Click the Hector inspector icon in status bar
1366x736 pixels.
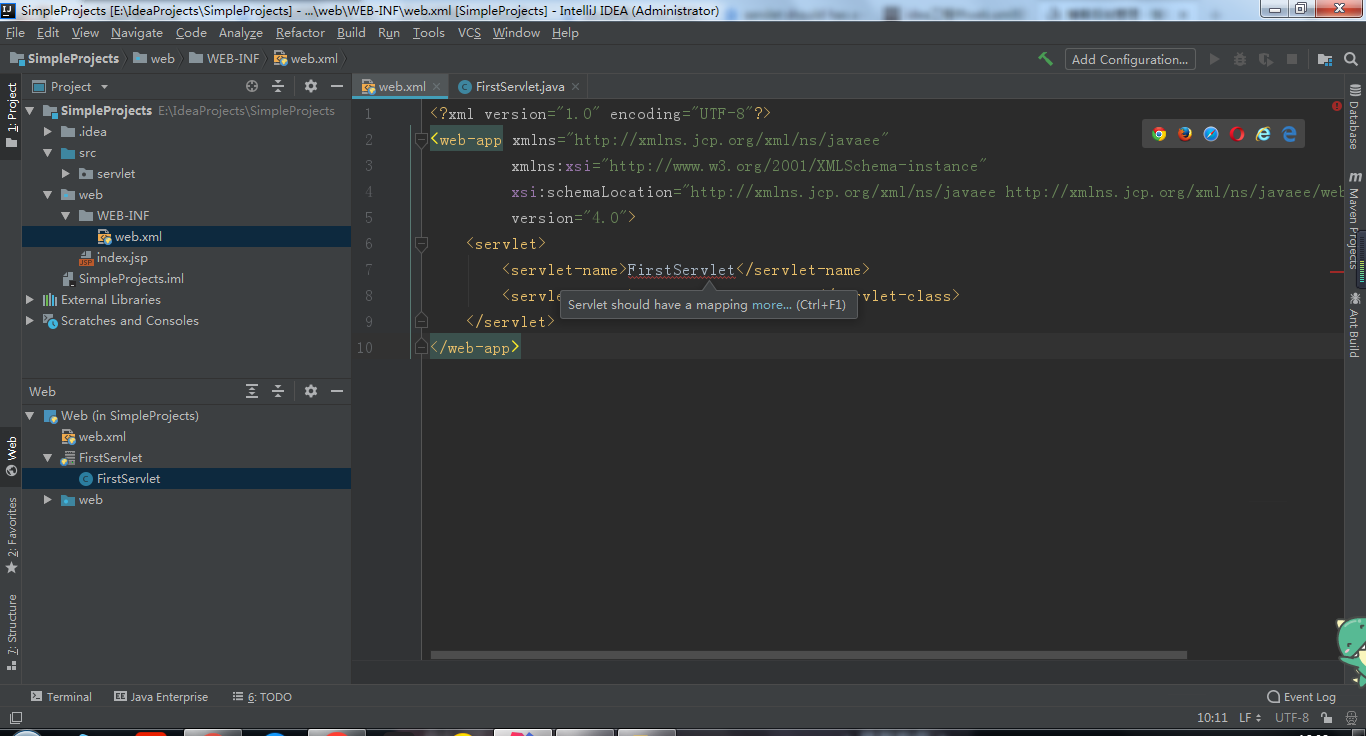click(1349, 717)
